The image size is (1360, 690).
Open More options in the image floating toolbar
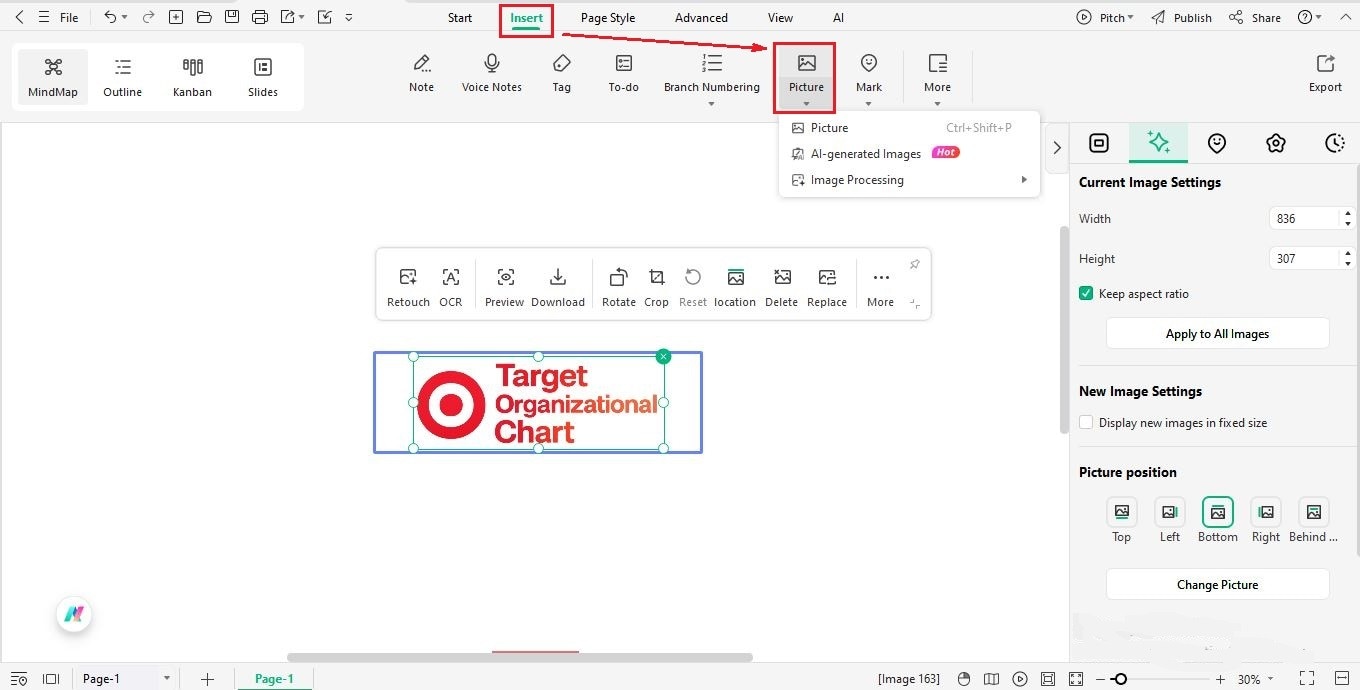881,287
